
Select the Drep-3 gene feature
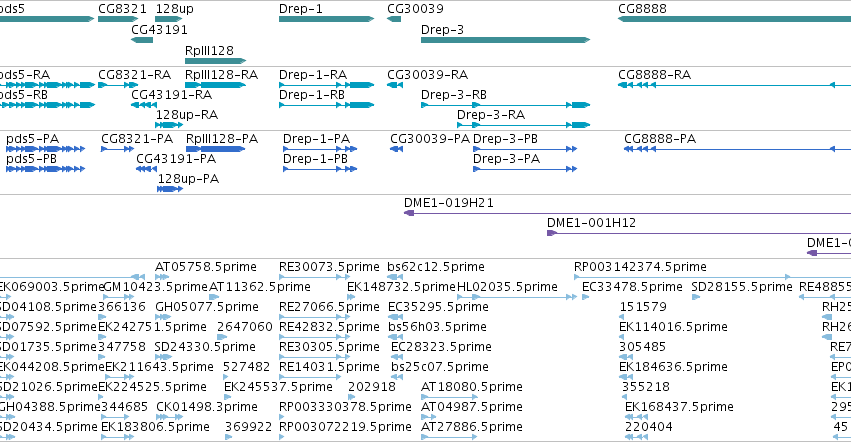[505, 40]
